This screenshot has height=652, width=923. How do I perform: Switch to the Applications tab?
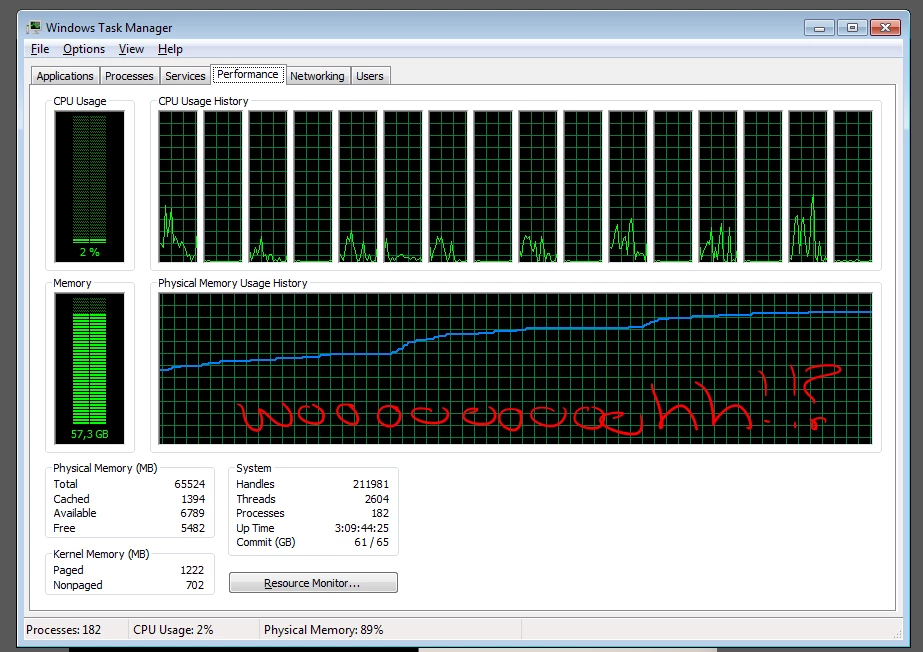[65, 76]
